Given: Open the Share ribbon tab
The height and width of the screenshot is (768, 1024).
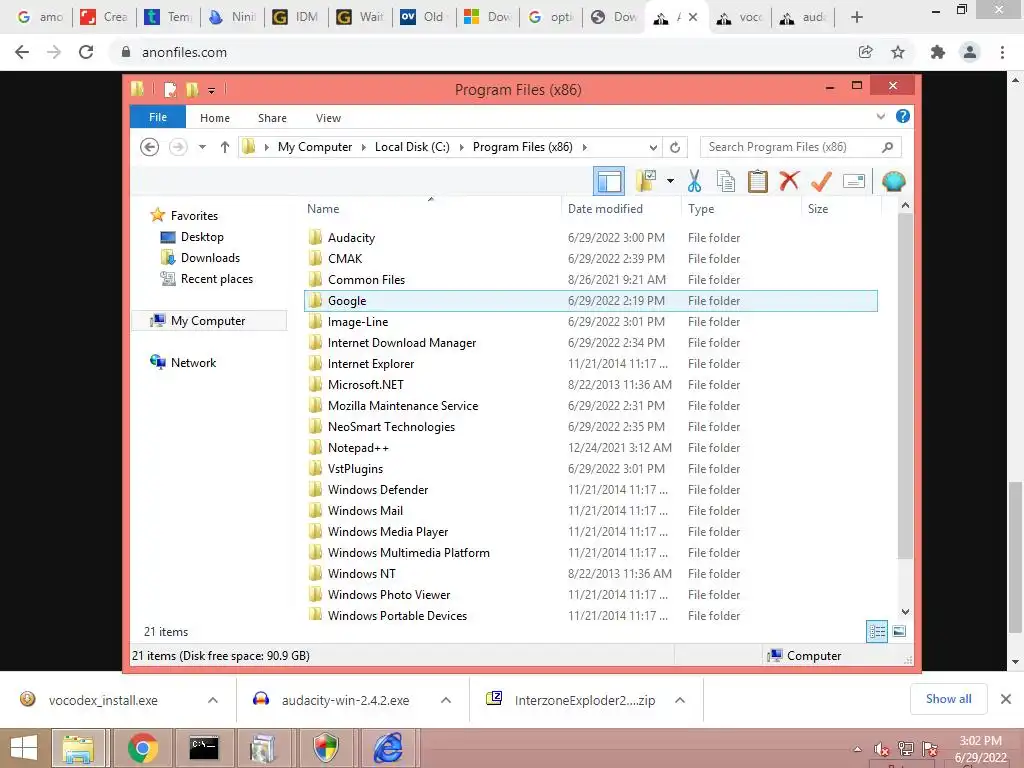Looking at the screenshot, I should pos(272,118).
